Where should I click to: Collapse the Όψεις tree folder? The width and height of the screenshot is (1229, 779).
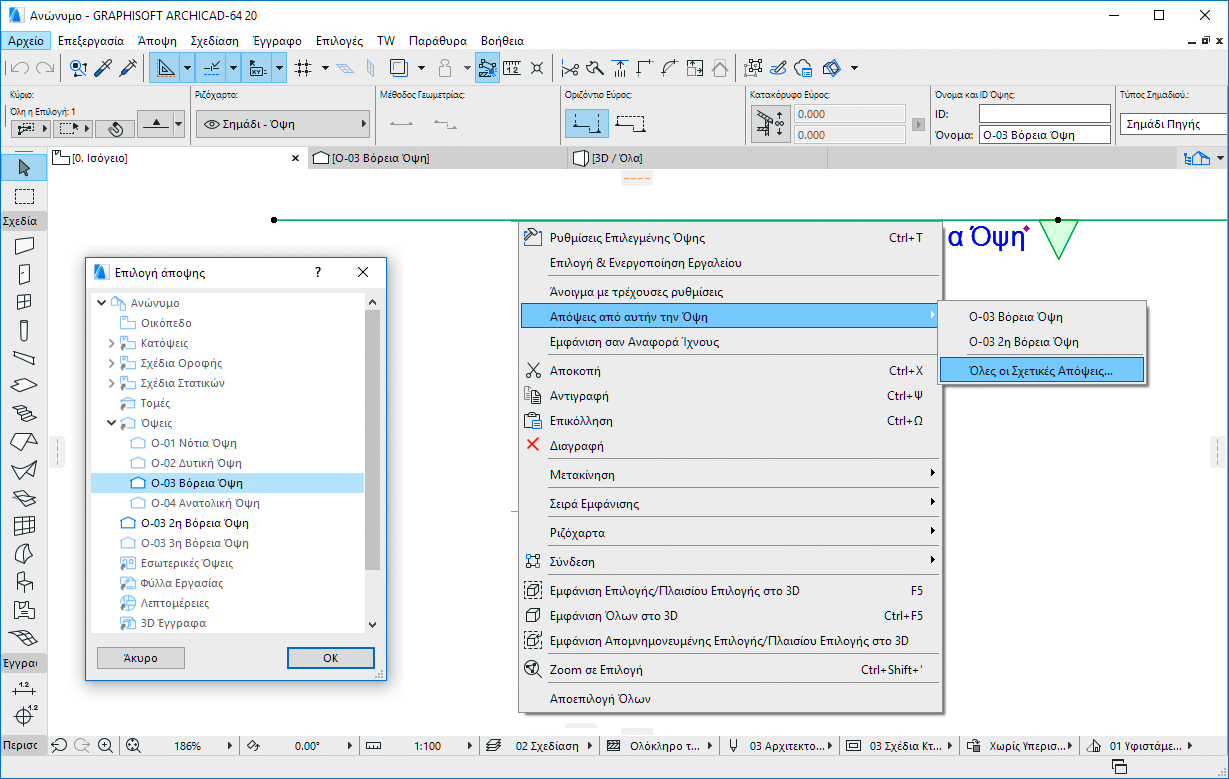[111, 423]
